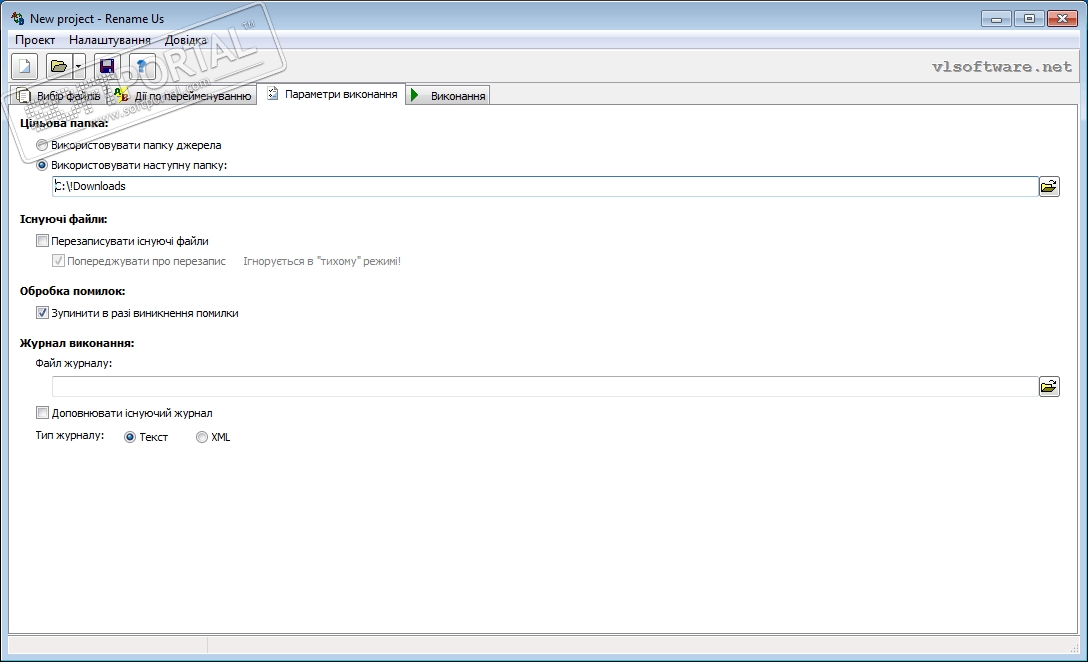Select the Параметри виконання tab
Viewport: 1088px width, 662px height.
332,94
